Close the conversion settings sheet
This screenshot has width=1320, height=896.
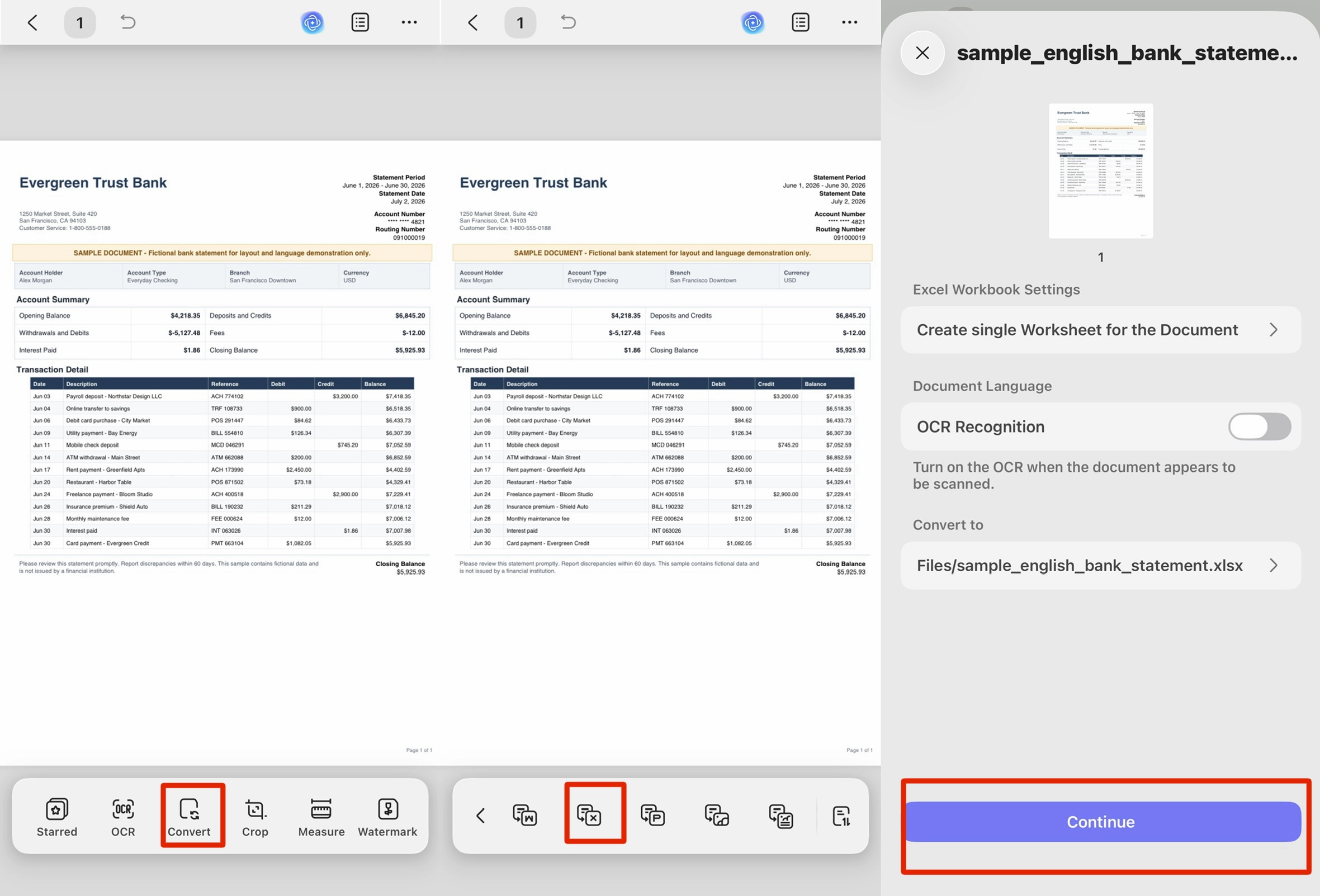pyautogui.click(x=922, y=53)
